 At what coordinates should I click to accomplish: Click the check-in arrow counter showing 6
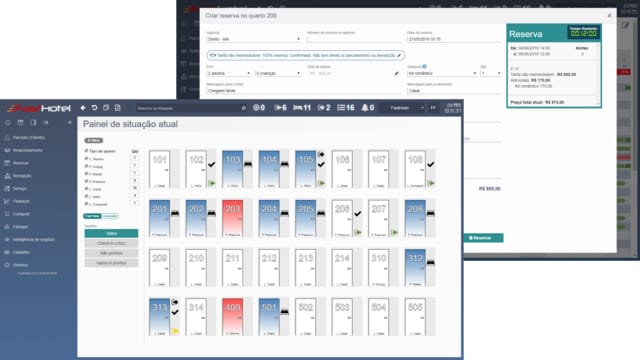coord(280,108)
